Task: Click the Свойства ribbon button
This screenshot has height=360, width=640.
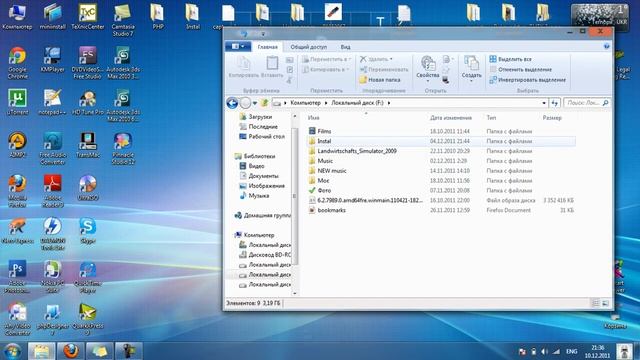Action: tap(428, 68)
